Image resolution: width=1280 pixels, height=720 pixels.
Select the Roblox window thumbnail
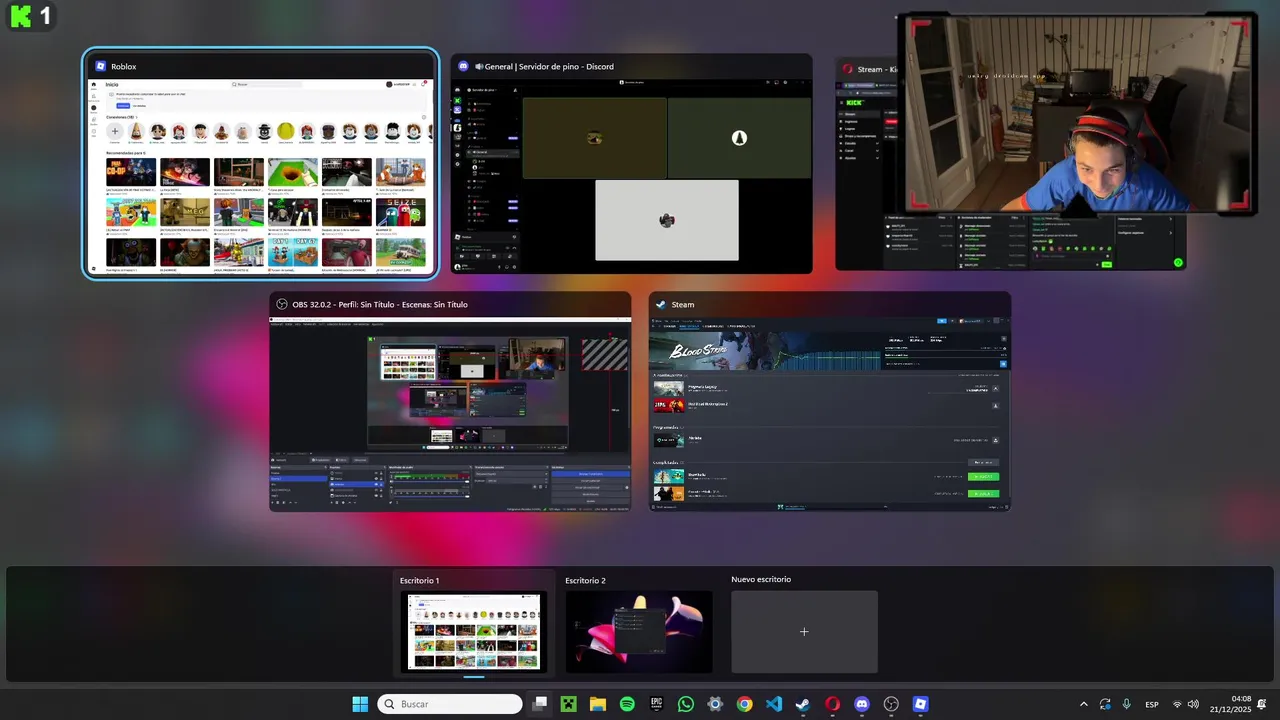(260, 164)
